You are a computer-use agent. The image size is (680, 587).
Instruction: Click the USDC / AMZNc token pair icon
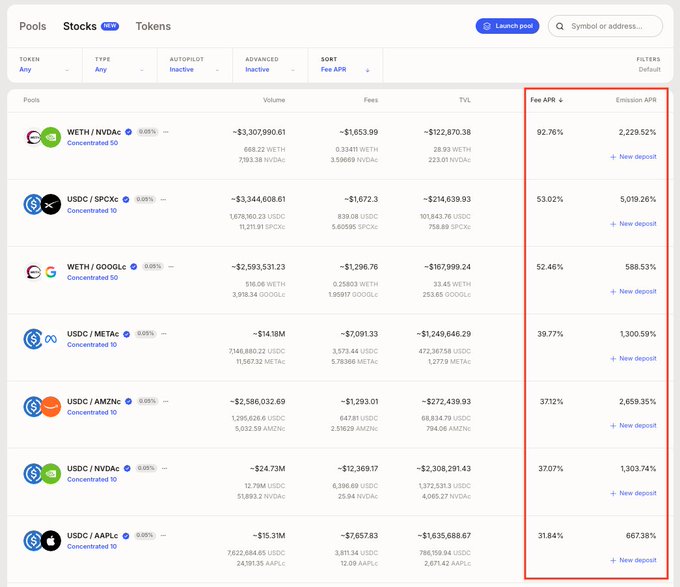[x=42, y=407]
